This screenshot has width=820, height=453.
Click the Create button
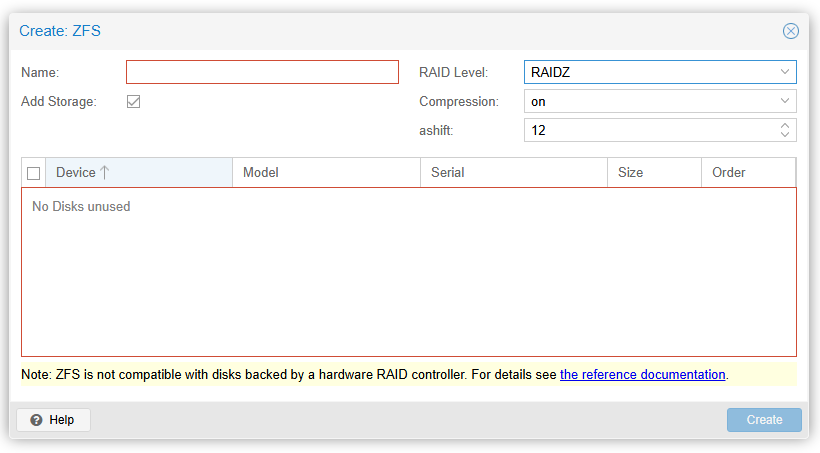coord(764,420)
